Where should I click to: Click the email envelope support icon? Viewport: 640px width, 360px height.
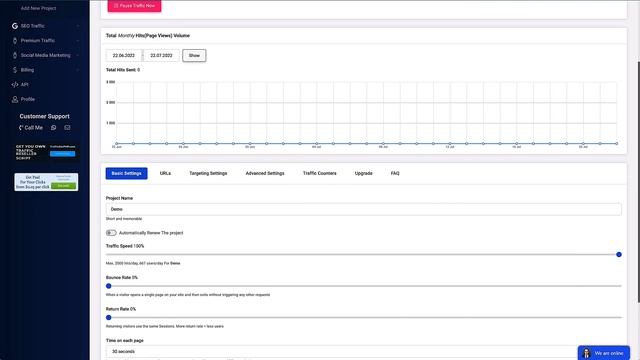point(67,128)
